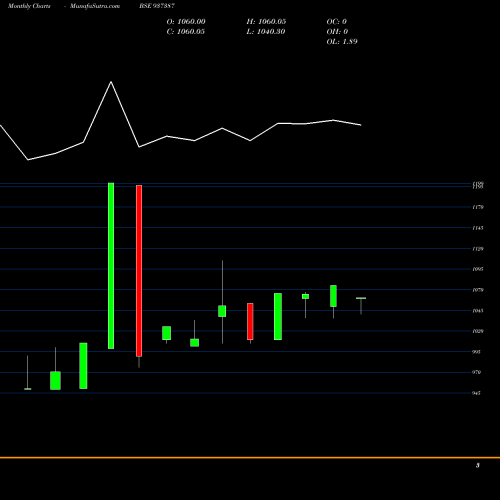
Task: Click the 'MunafaSutra.com' label
Action: click(95, 6)
